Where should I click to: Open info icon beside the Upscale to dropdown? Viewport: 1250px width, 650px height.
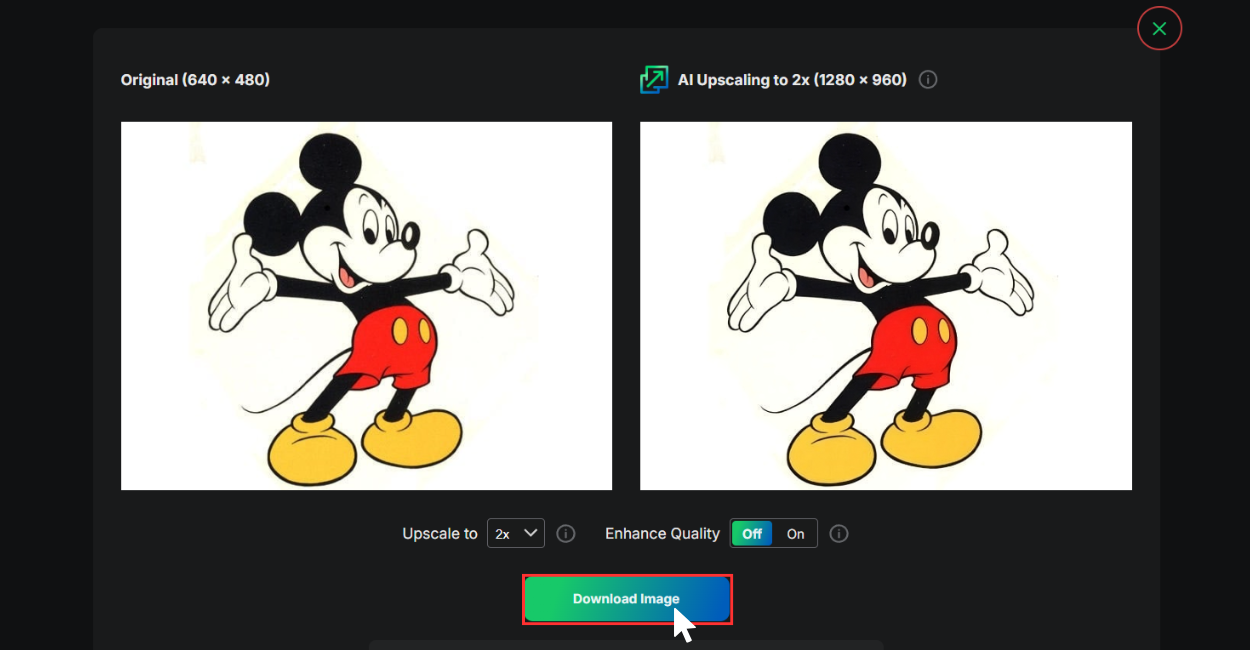point(566,533)
